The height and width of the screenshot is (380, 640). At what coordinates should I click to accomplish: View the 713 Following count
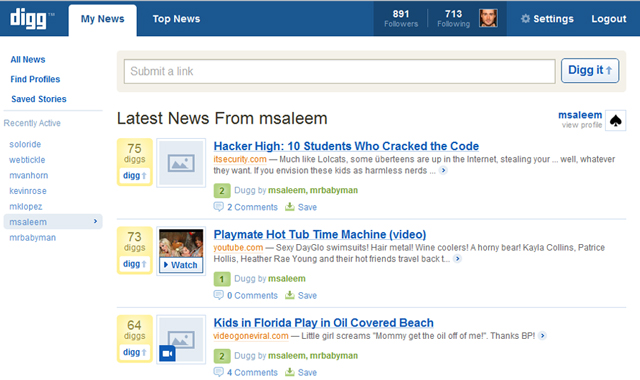pyautogui.click(x=453, y=19)
